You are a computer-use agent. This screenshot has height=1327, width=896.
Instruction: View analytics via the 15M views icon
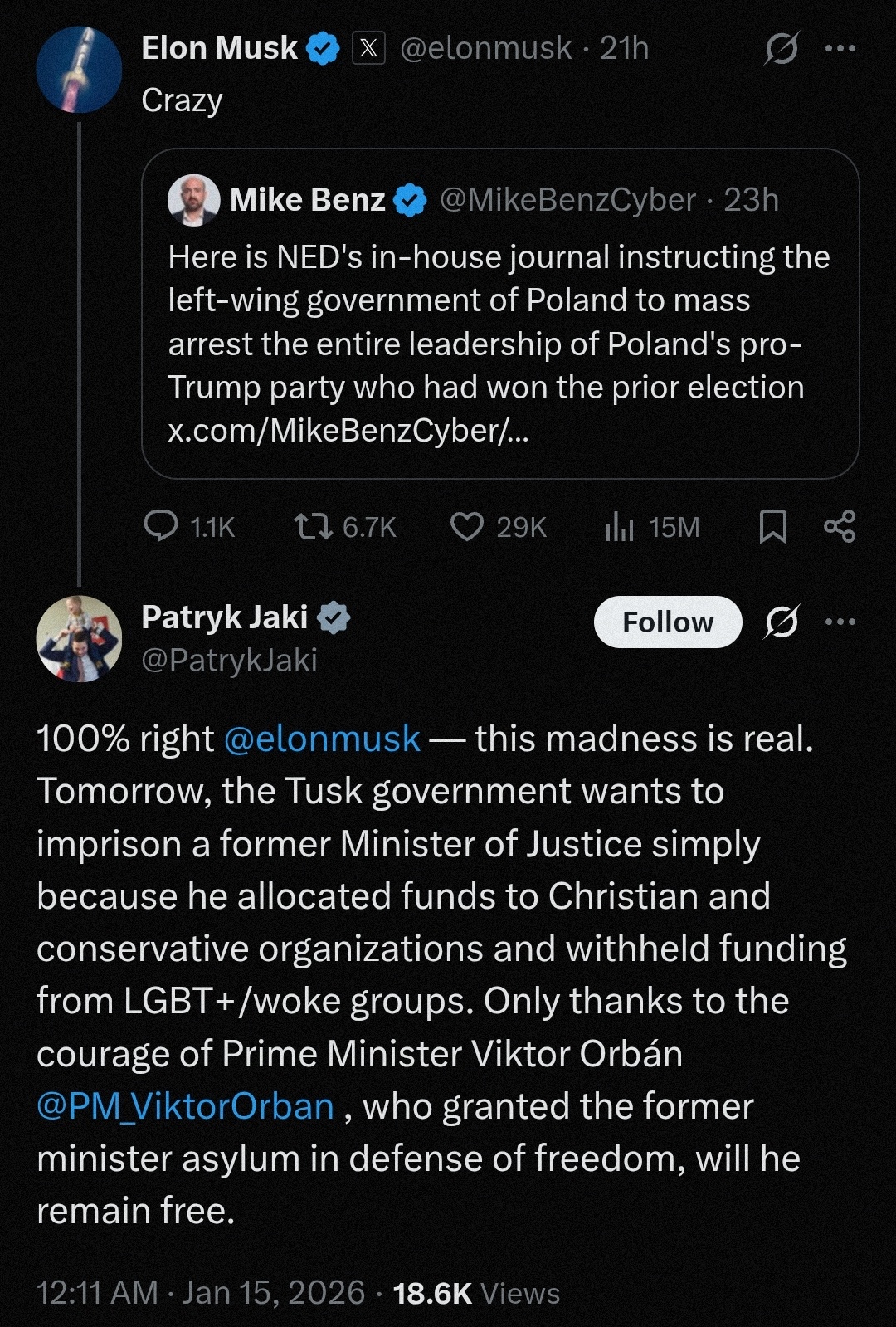coord(620,526)
